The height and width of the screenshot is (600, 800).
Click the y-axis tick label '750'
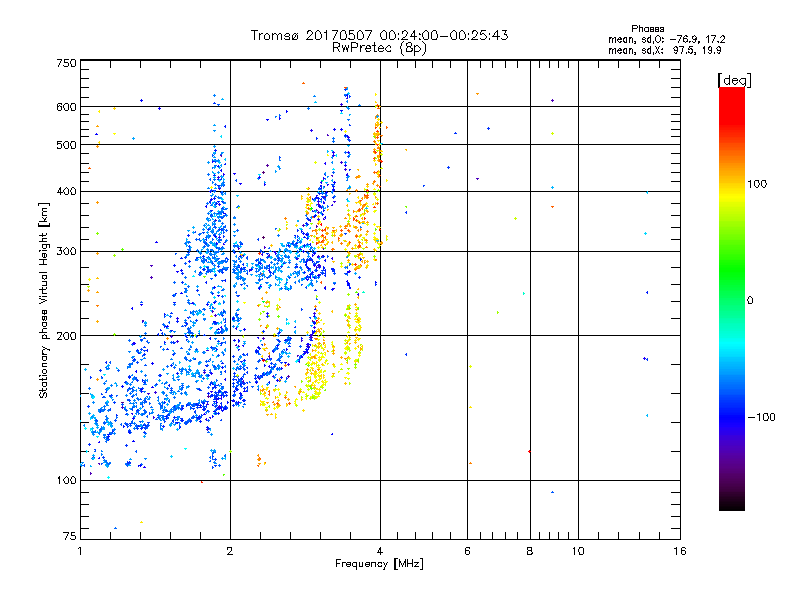pos(66,63)
